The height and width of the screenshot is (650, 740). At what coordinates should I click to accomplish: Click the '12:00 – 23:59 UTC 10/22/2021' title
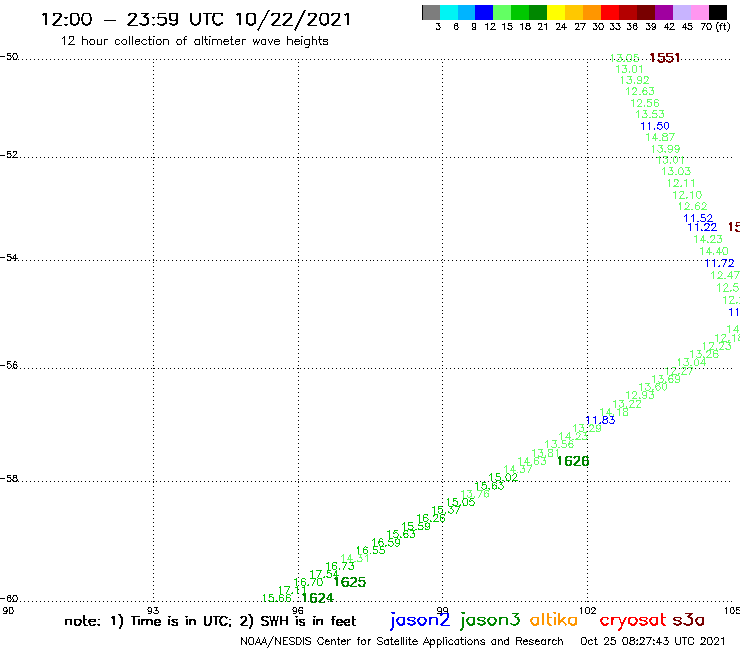pos(196,19)
